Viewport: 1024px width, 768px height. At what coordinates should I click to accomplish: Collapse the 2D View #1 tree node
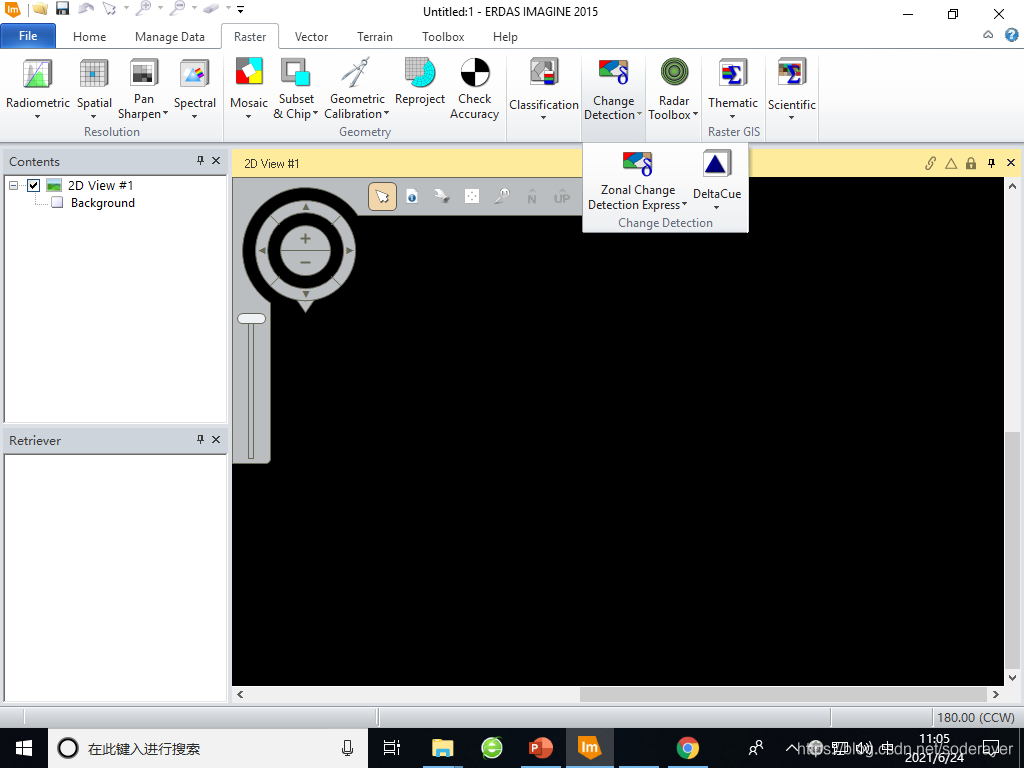[13, 185]
